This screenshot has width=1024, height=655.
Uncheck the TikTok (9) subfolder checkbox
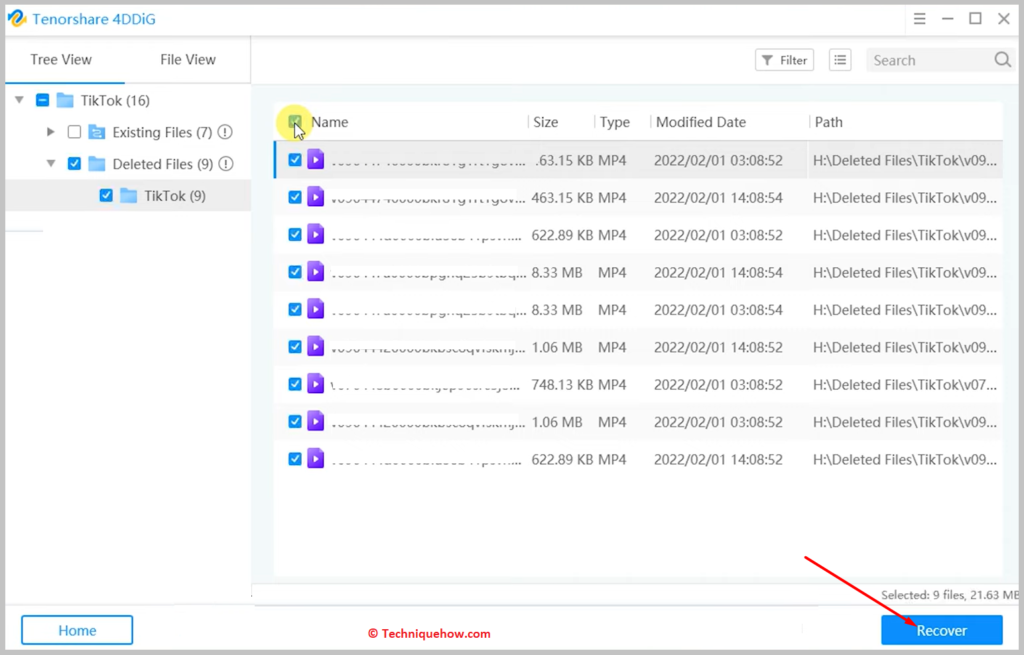click(x=106, y=195)
